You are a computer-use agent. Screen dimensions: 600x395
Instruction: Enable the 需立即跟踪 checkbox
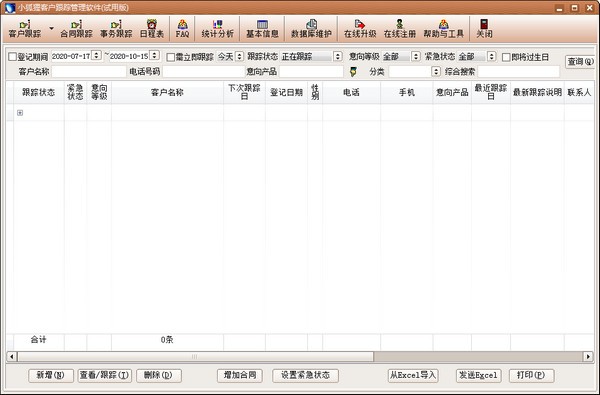(x=171, y=57)
